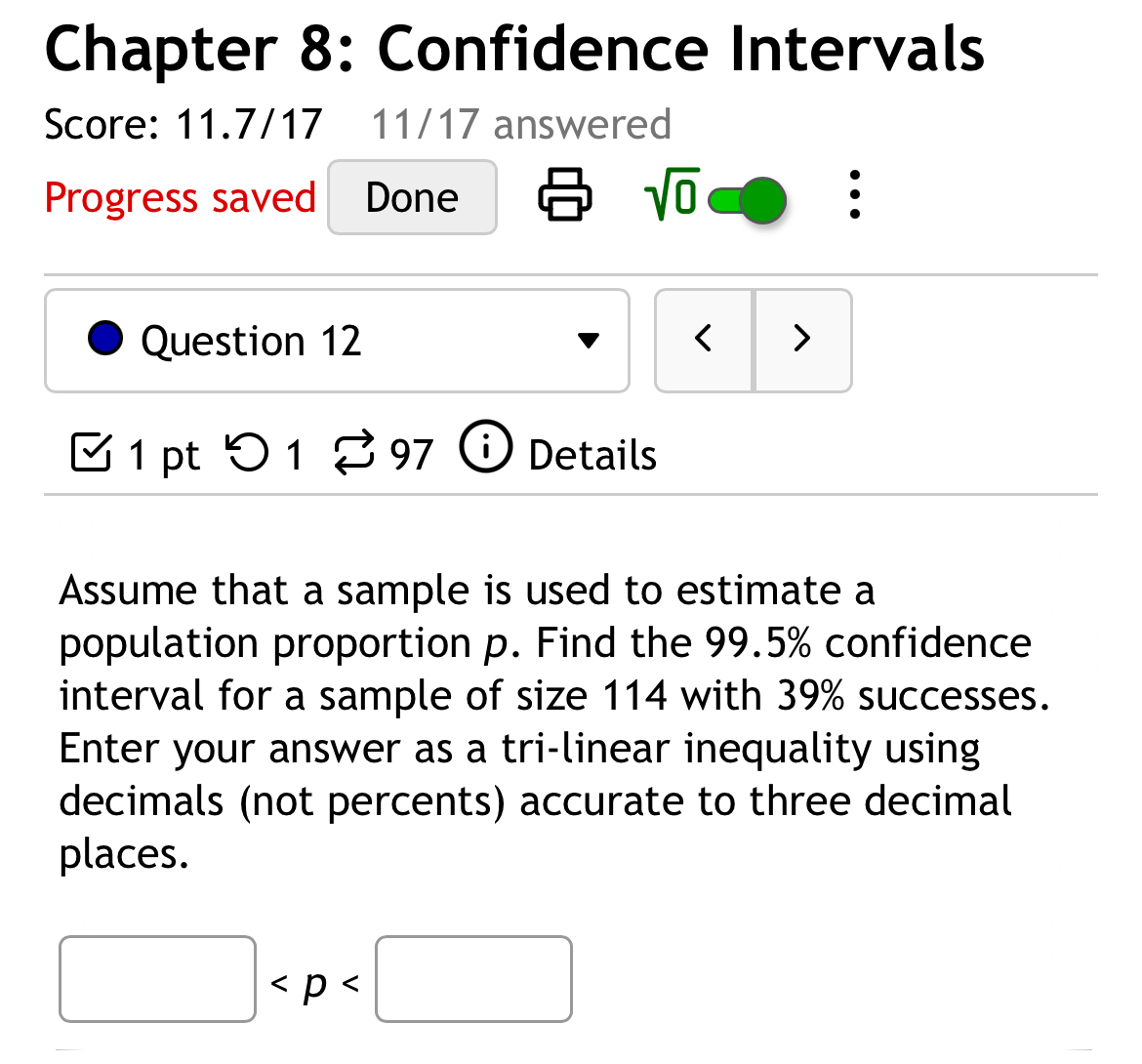The height and width of the screenshot is (1064, 1142).
Task: Click the info icon next to Details
Action: click(485, 450)
